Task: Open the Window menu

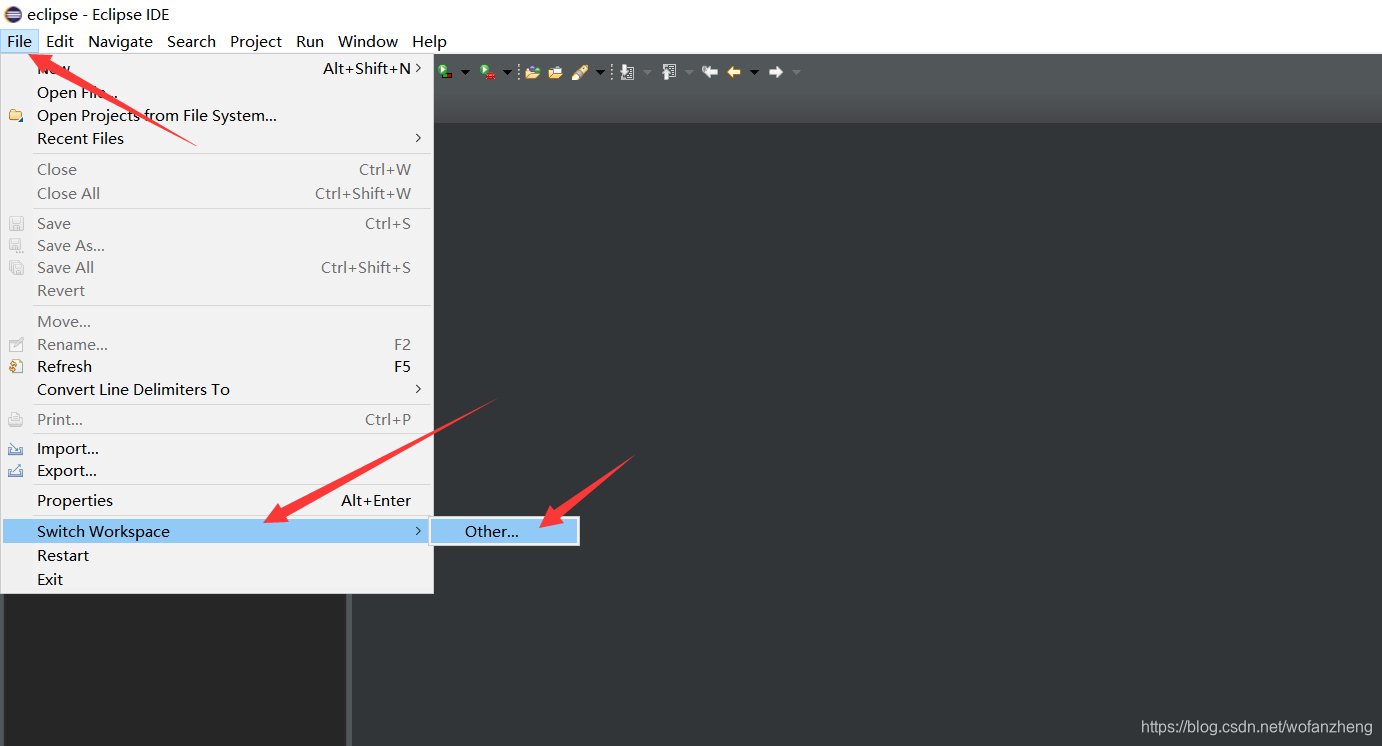Action: [368, 41]
